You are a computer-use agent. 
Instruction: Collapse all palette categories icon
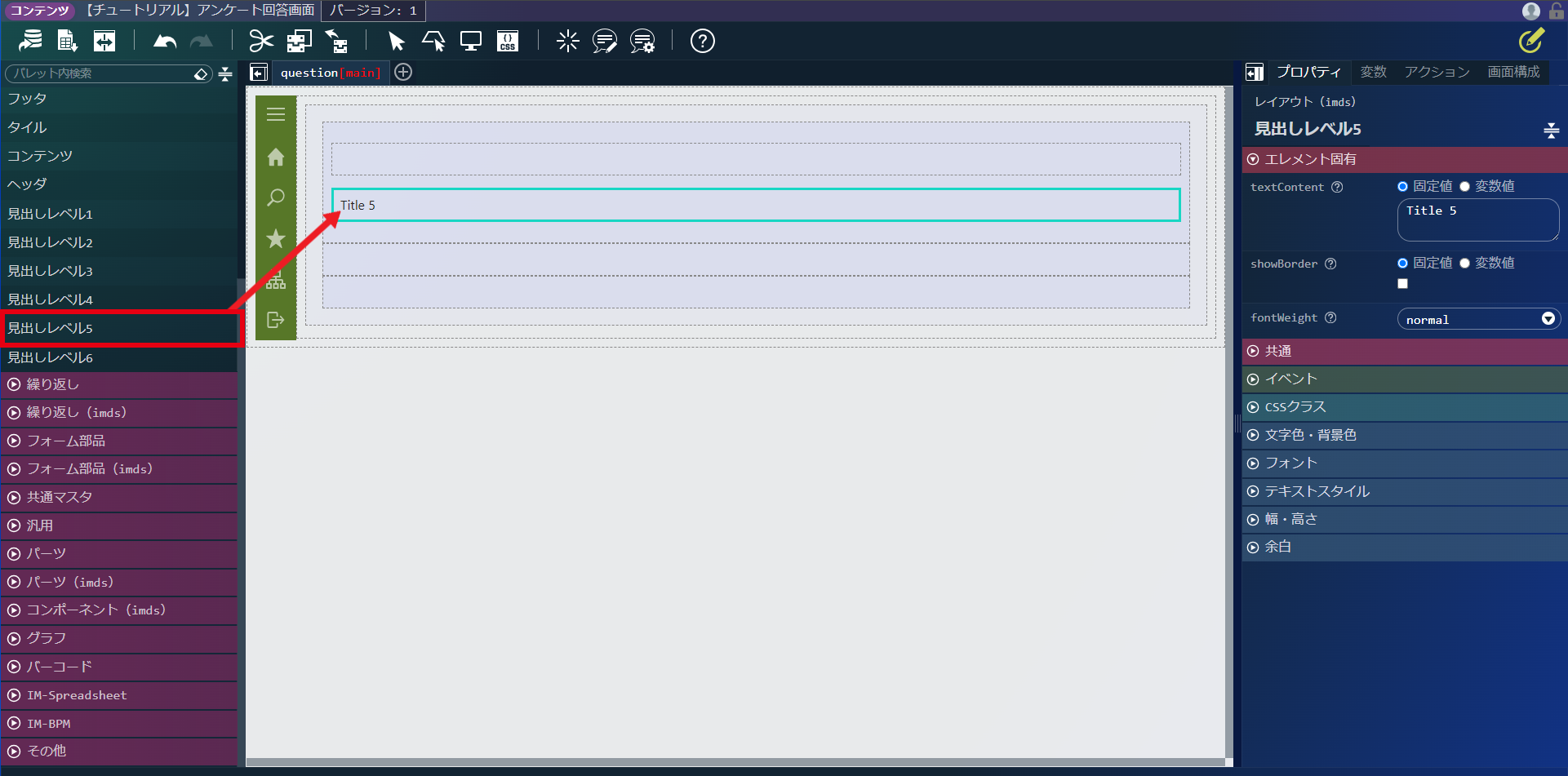pyautogui.click(x=226, y=74)
